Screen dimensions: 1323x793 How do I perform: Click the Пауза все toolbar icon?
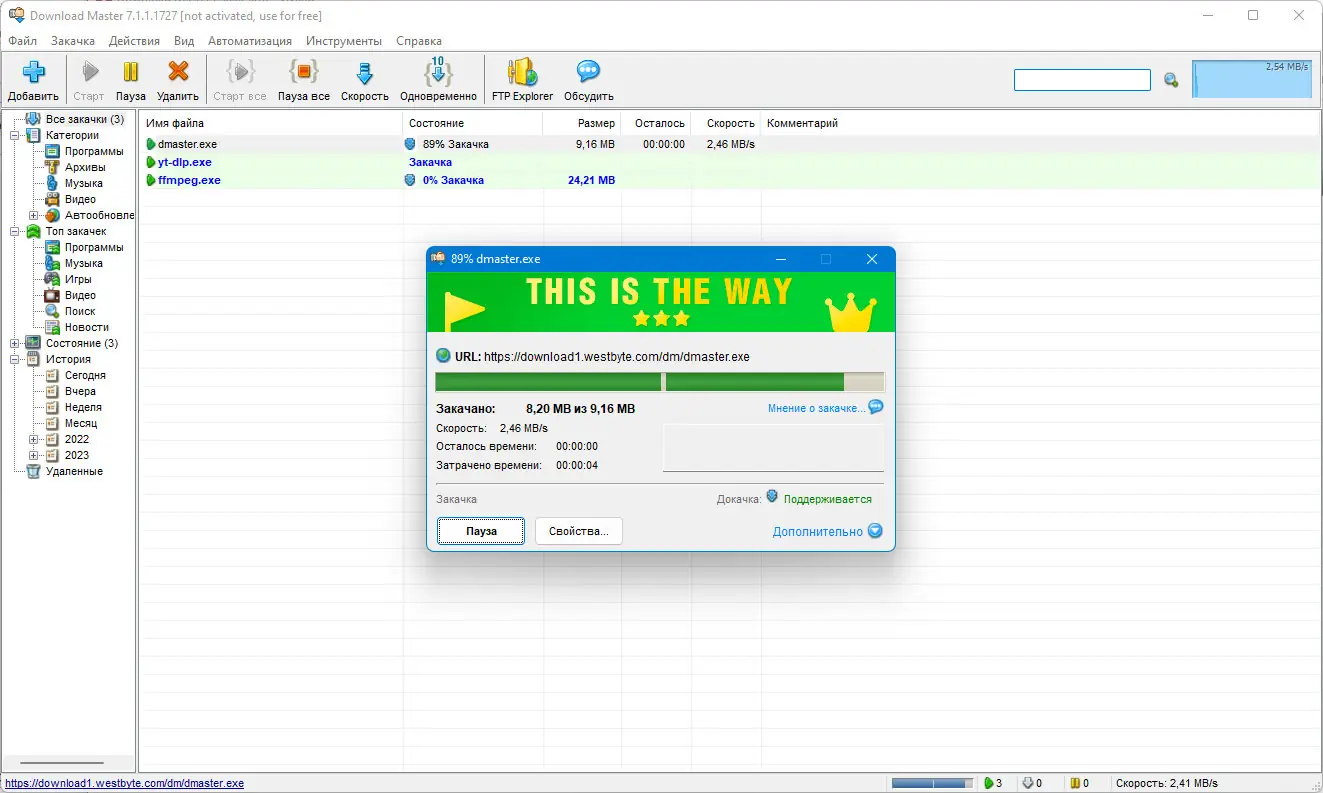[x=304, y=72]
